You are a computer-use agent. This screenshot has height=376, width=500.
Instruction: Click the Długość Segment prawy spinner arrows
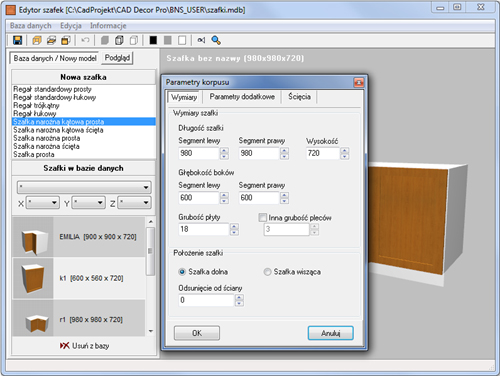[284, 153]
